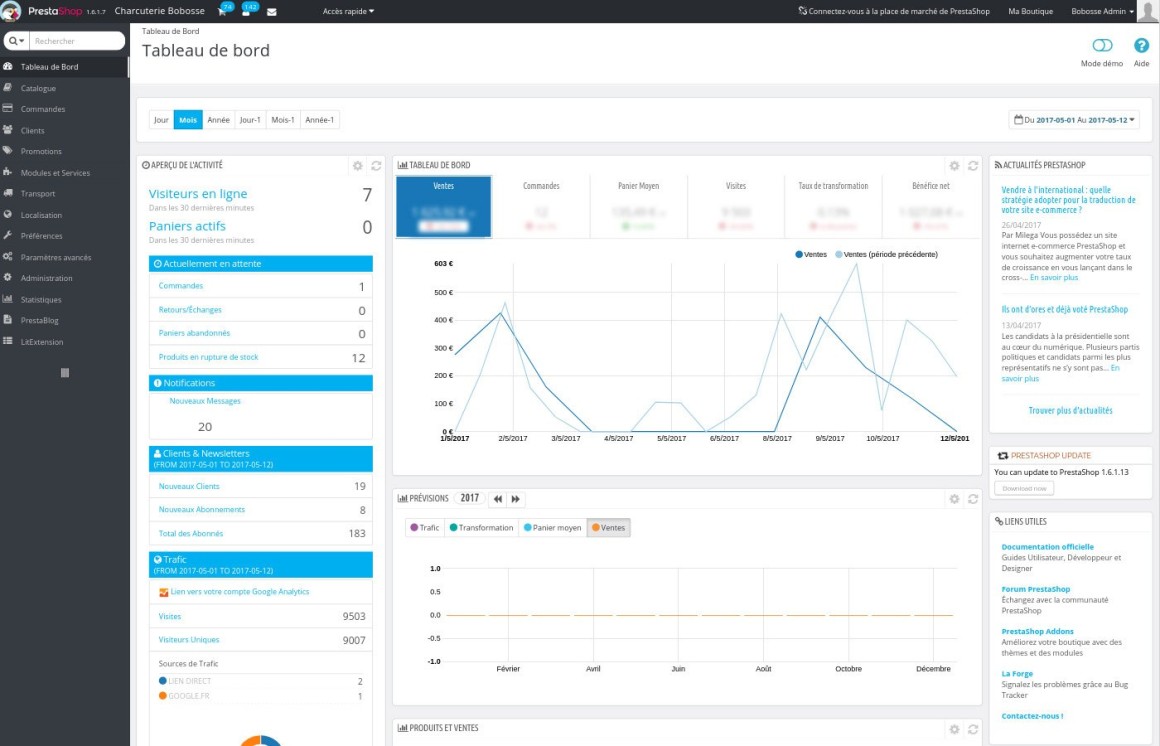The width and height of the screenshot is (1160, 746).
Task: Switch chart to the Panier Moyen tab
Action: pos(638,206)
